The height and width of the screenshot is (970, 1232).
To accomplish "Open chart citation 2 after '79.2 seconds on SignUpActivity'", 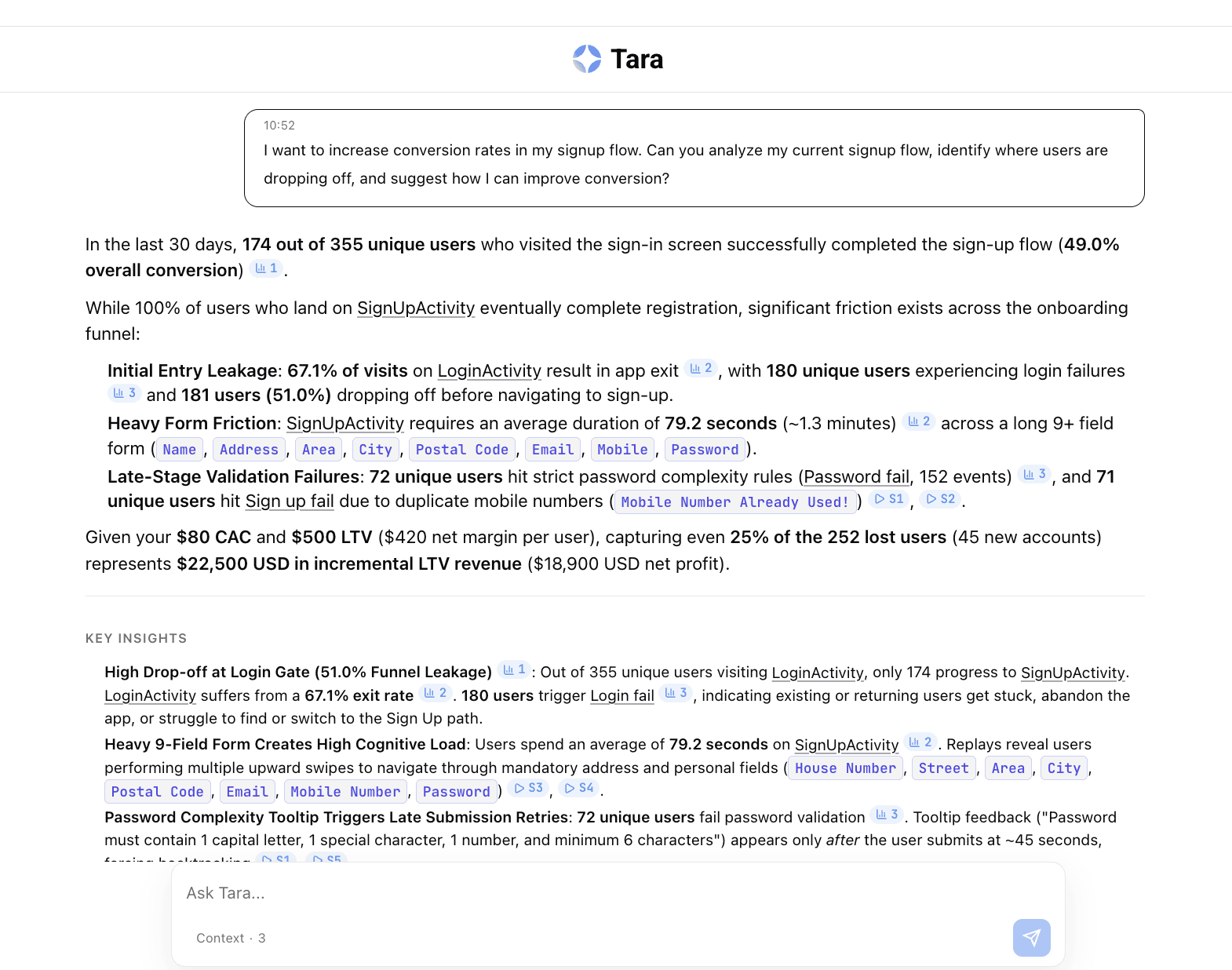I will coord(920,742).
